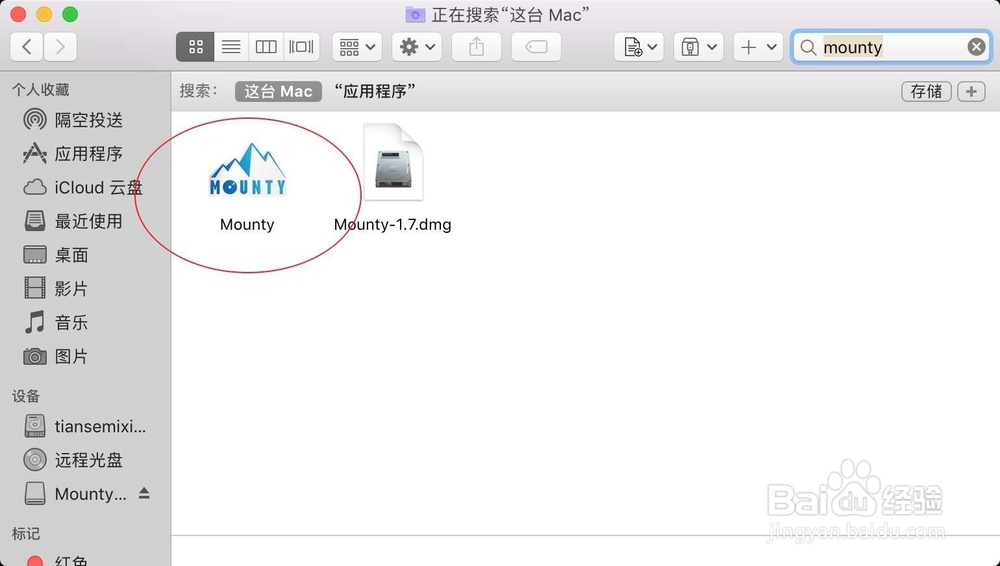Select the tiansemixi... disk in sidebar
The width and height of the screenshot is (1000, 566).
pyautogui.click(x=85, y=426)
